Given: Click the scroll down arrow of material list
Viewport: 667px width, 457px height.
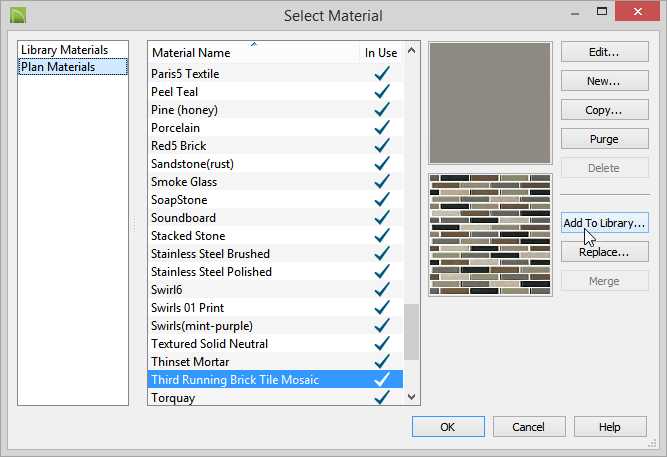Looking at the screenshot, I should tap(411, 397).
